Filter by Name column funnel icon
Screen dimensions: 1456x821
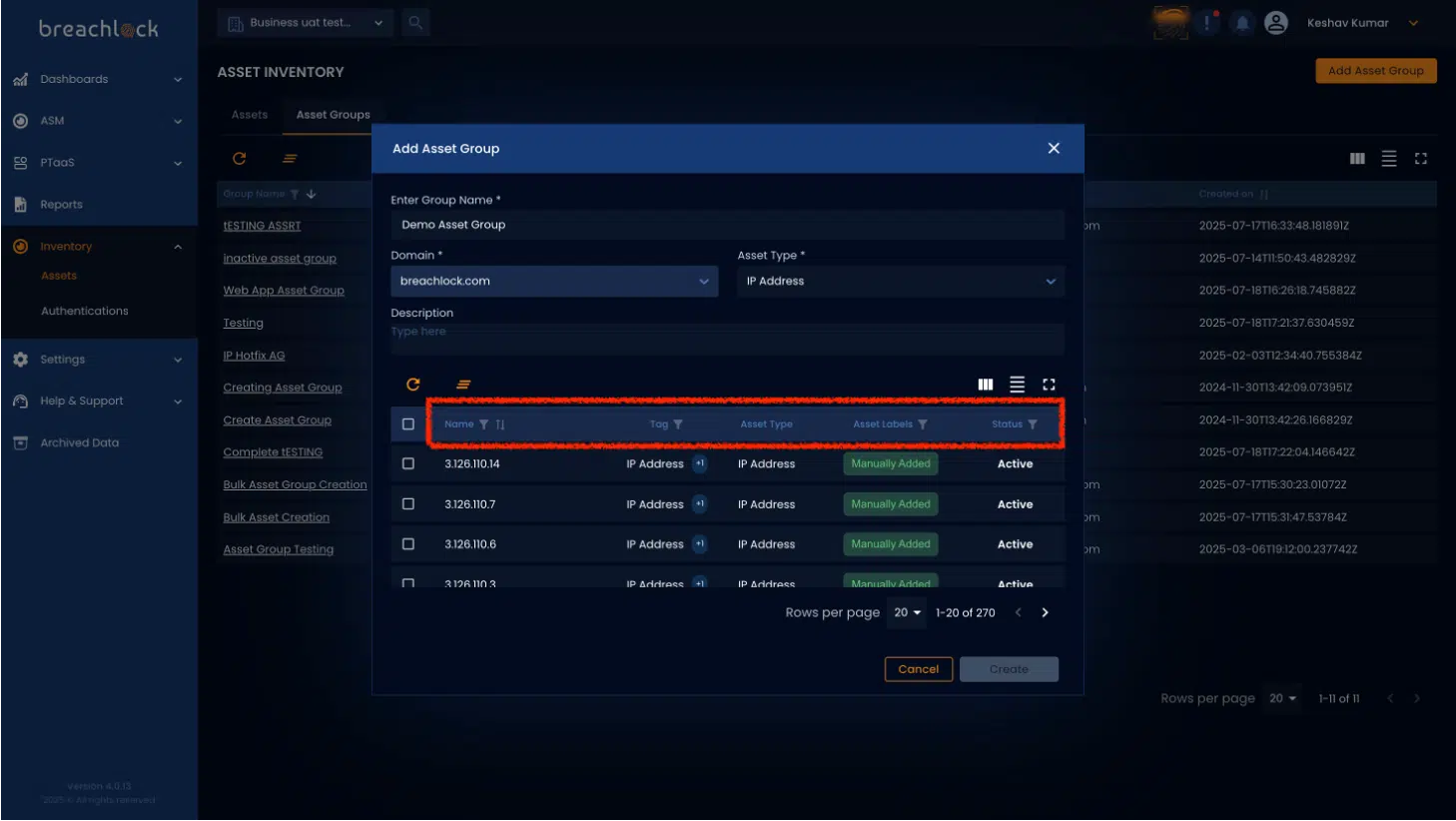[x=484, y=424]
